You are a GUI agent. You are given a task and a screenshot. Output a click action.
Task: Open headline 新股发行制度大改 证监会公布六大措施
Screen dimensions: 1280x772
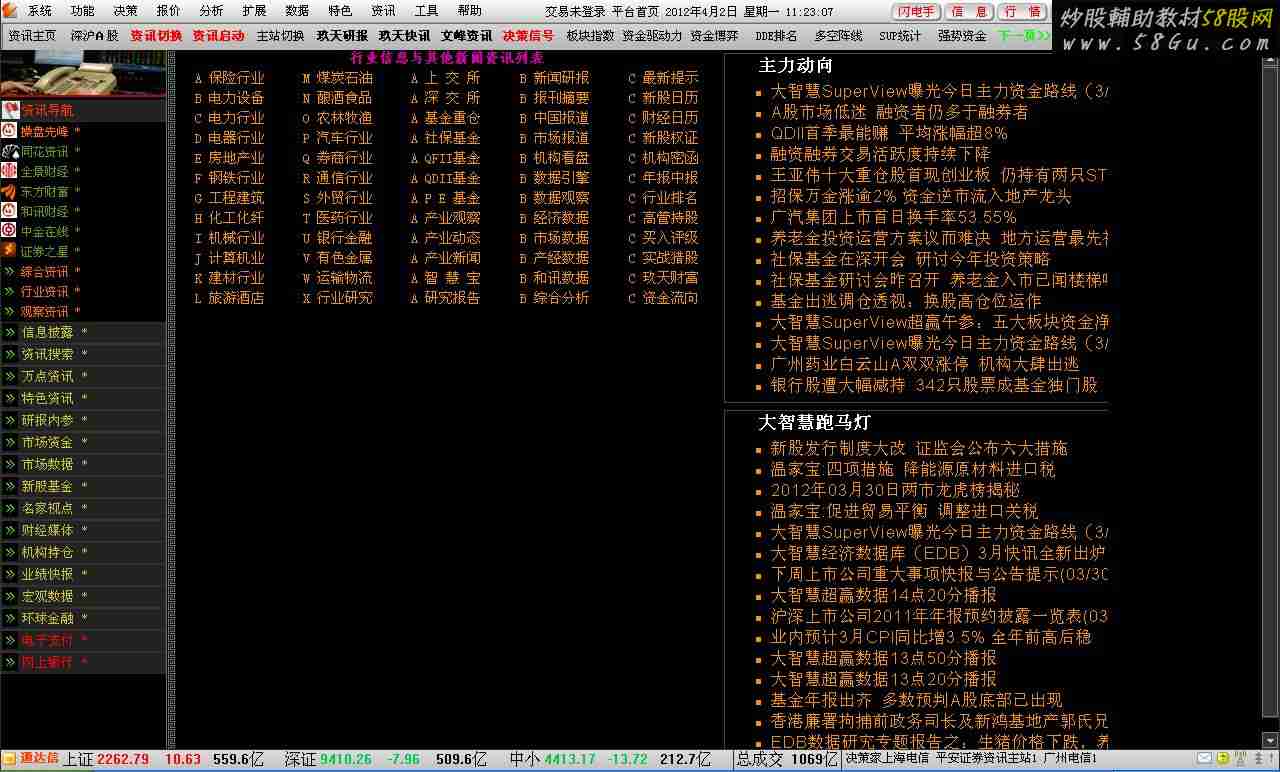(x=919, y=448)
